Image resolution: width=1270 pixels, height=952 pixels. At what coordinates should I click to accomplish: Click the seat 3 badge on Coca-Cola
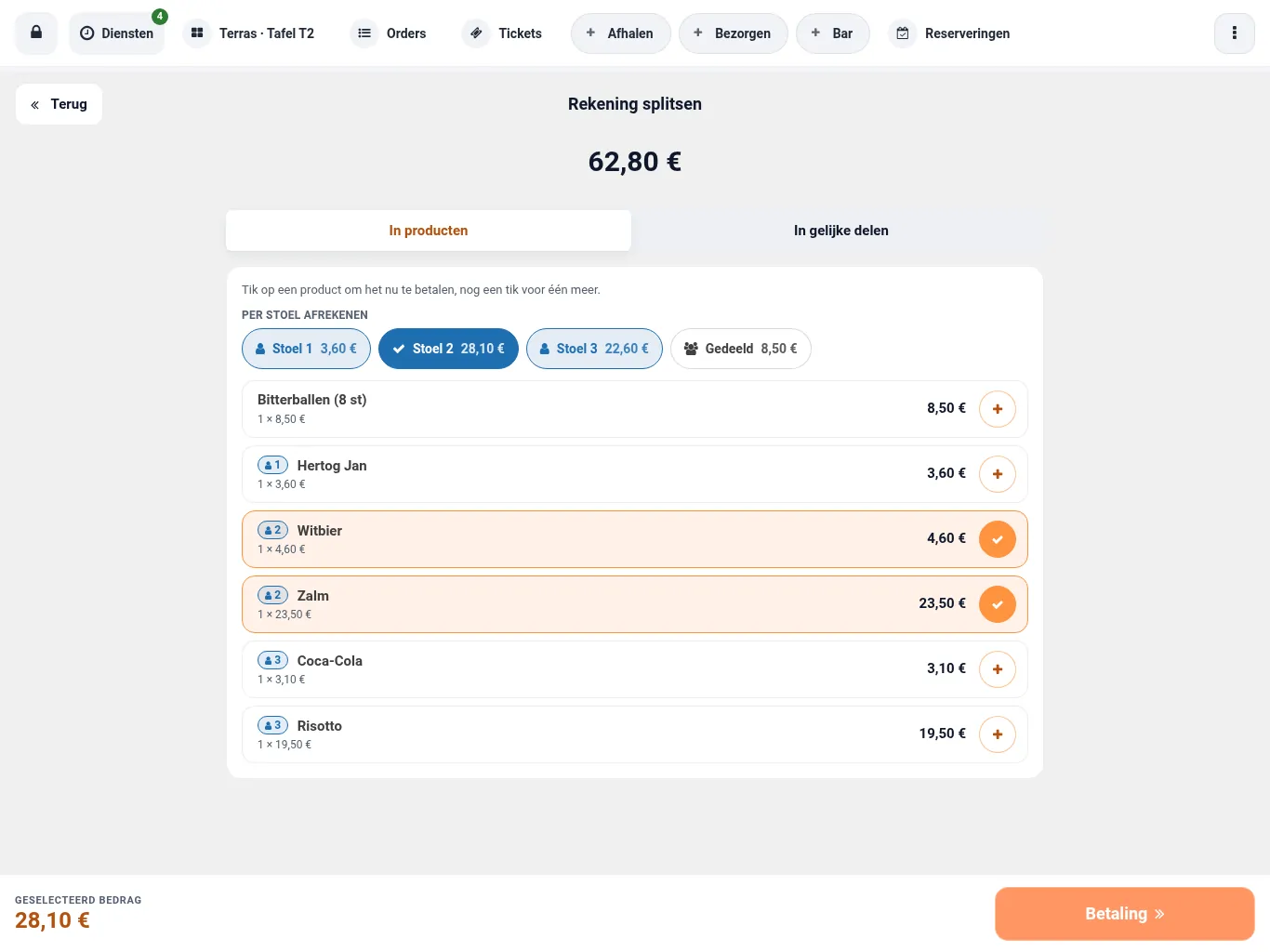(272, 660)
